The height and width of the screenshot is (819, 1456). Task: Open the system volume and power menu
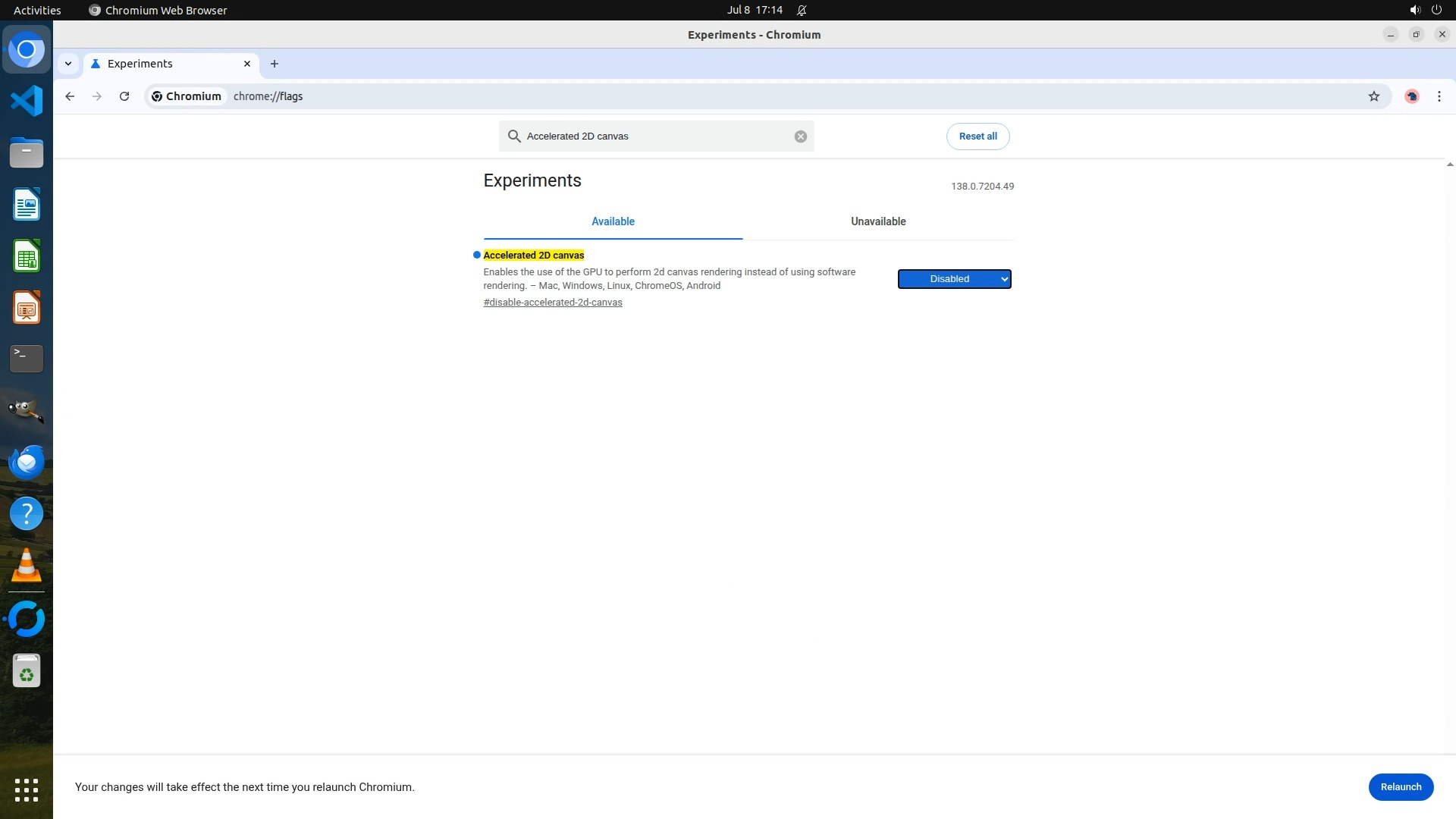point(1425,11)
